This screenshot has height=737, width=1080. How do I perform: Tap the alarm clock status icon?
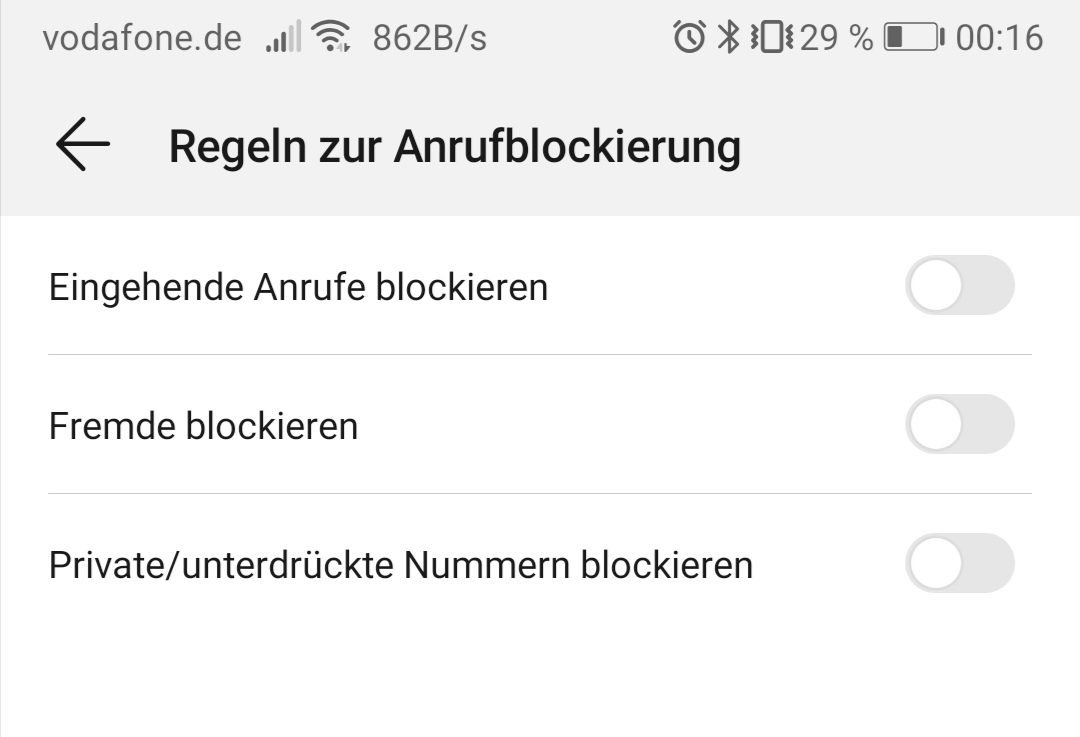689,38
